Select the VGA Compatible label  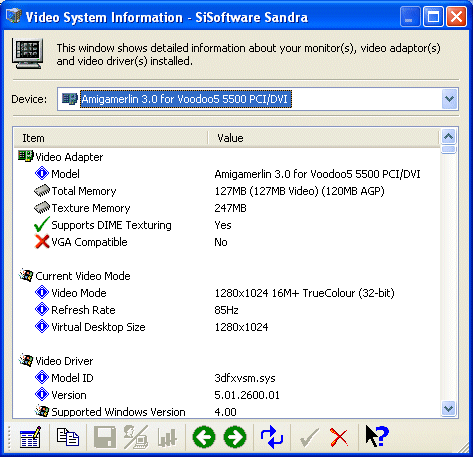(89, 242)
